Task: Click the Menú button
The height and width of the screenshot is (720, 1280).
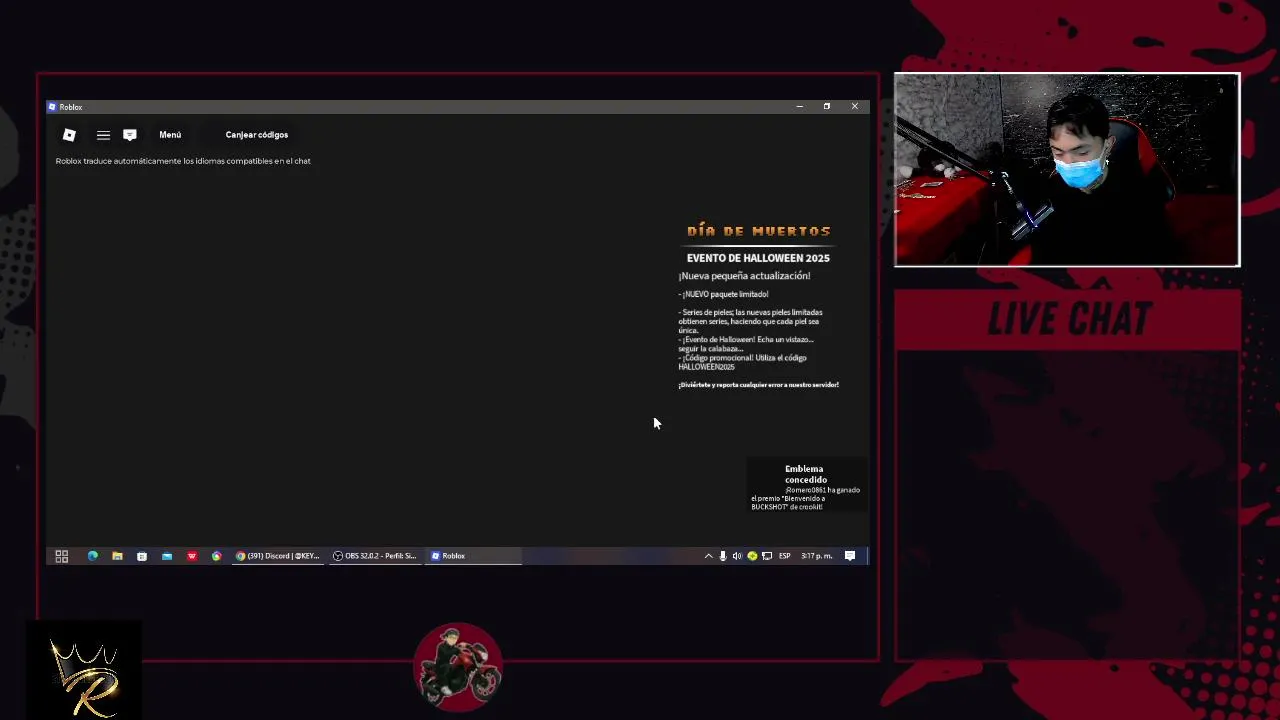Action: 170,135
